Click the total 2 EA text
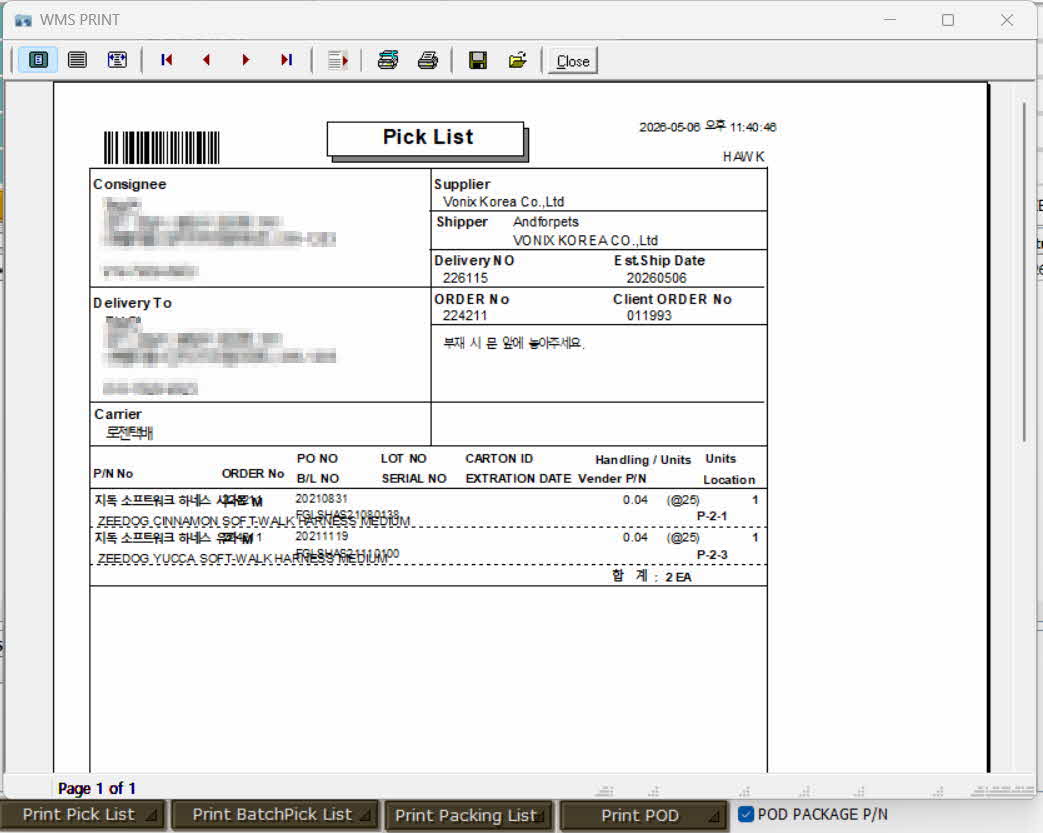Image resolution: width=1043 pixels, height=833 pixels. pos(678,577)
